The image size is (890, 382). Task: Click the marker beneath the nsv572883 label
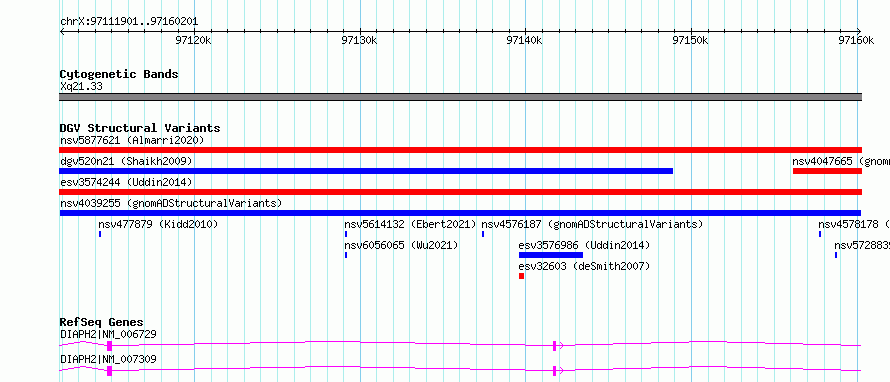(x=836, y=255)
